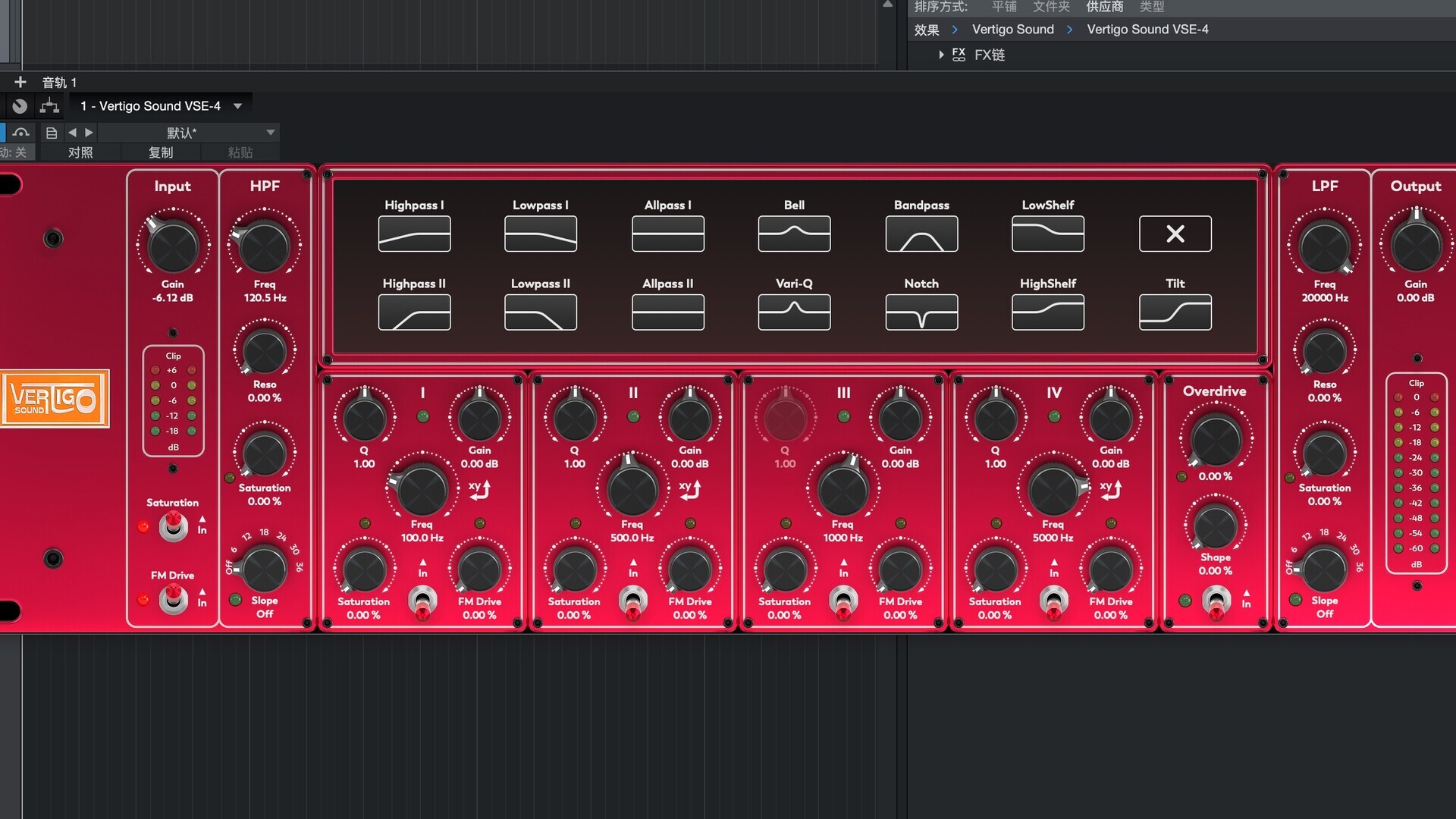Image resolution: width=1456 pixels, height=819 pixels.
Task: Select the Bell filter shape
Action: coord(794,234)
